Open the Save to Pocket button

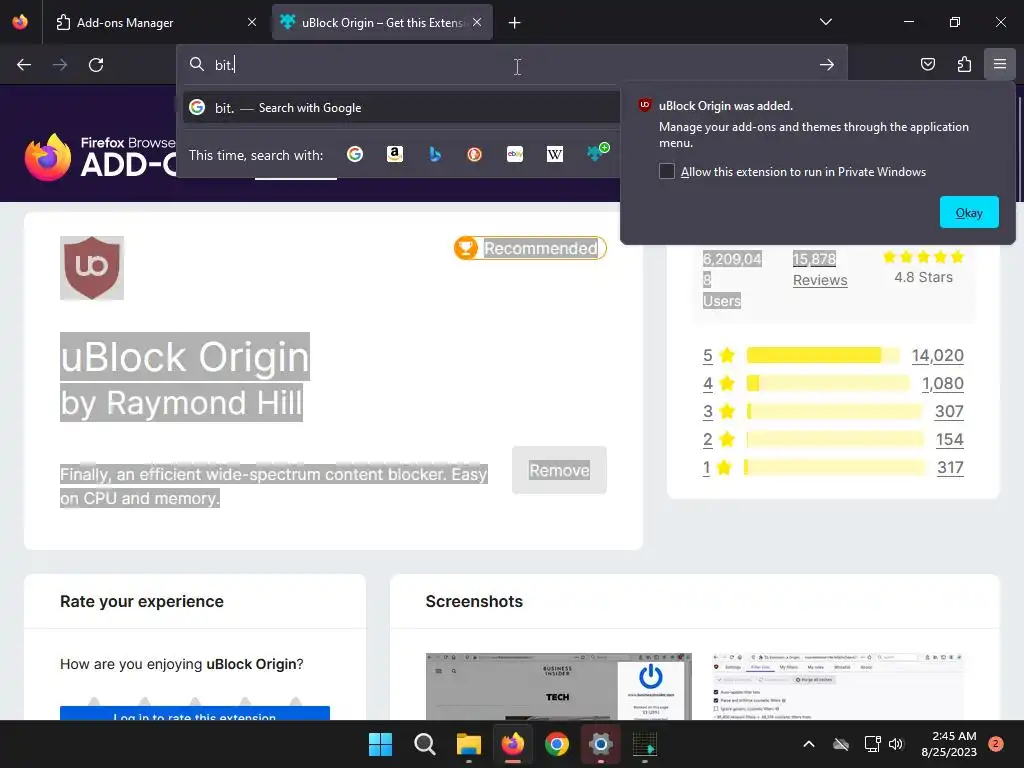click(x=927, y=64)
